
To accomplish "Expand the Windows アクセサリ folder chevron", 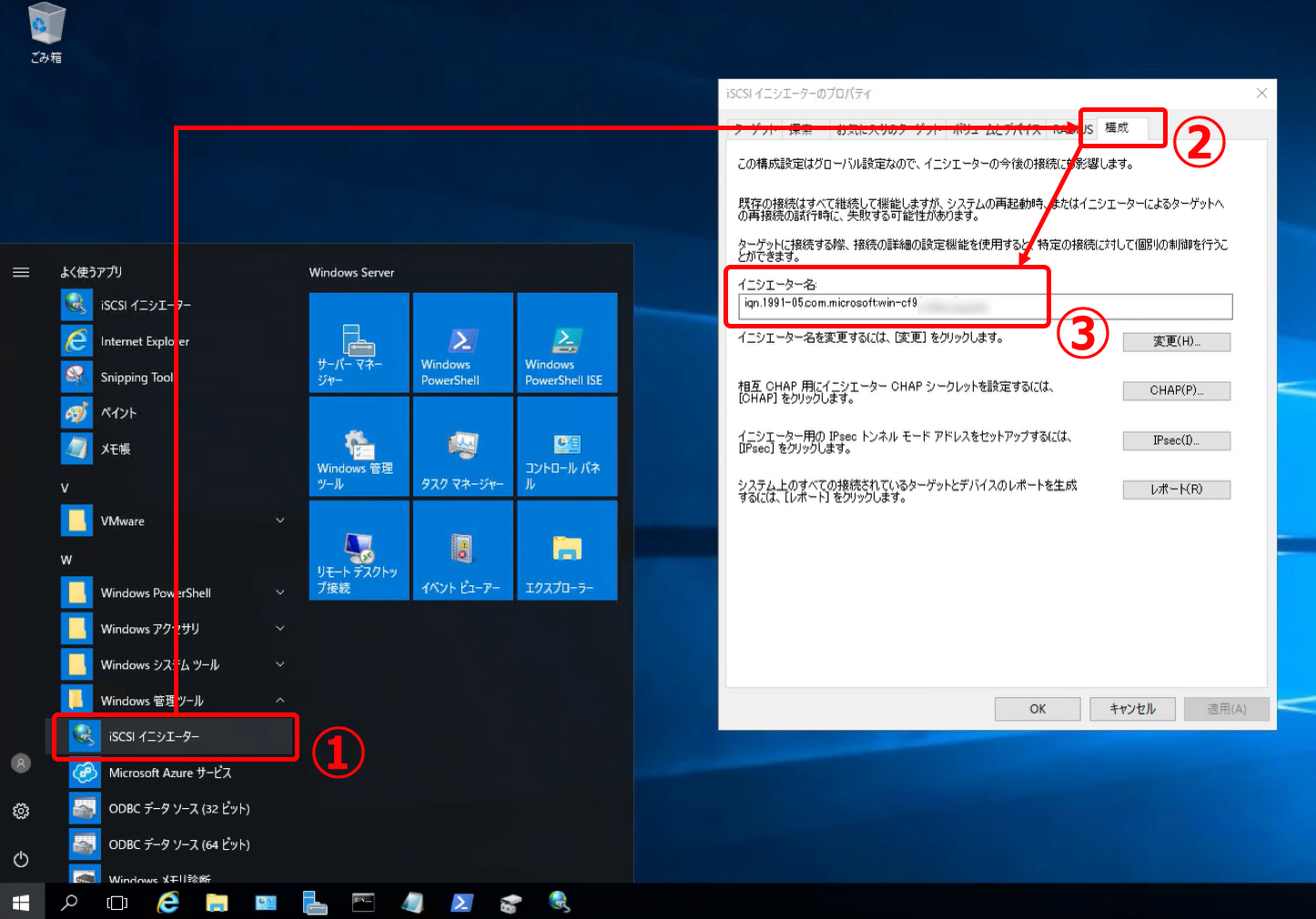I will tap(280, 628).
